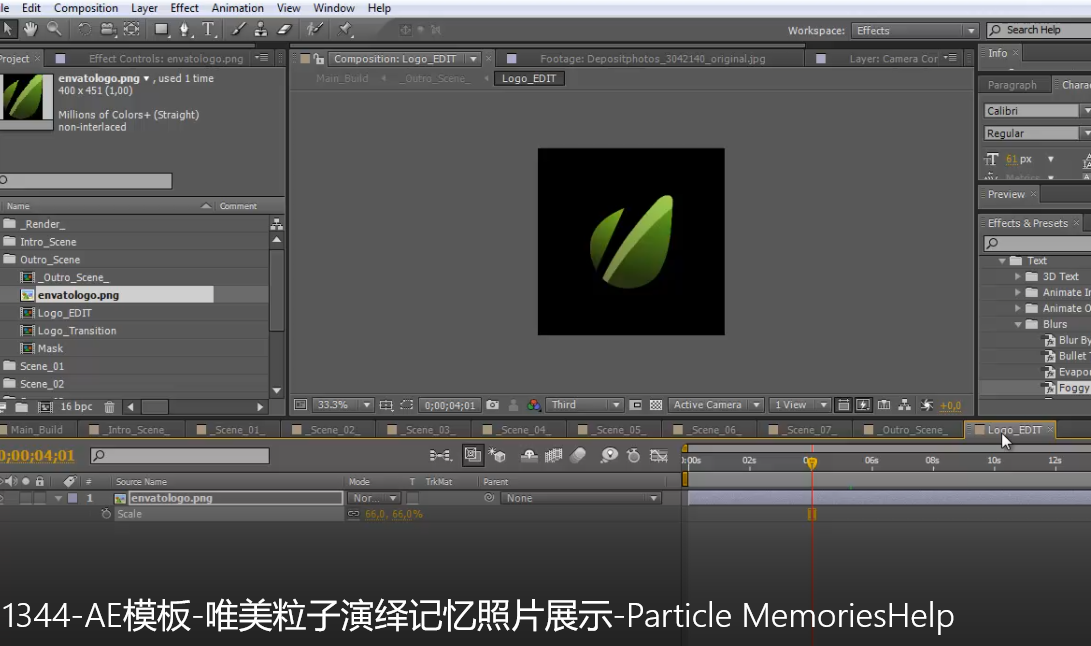Toggle the composition viewer lock icon
This screenshot has height=646, width=1091.
pyautogui.click(x=318, y=58)
